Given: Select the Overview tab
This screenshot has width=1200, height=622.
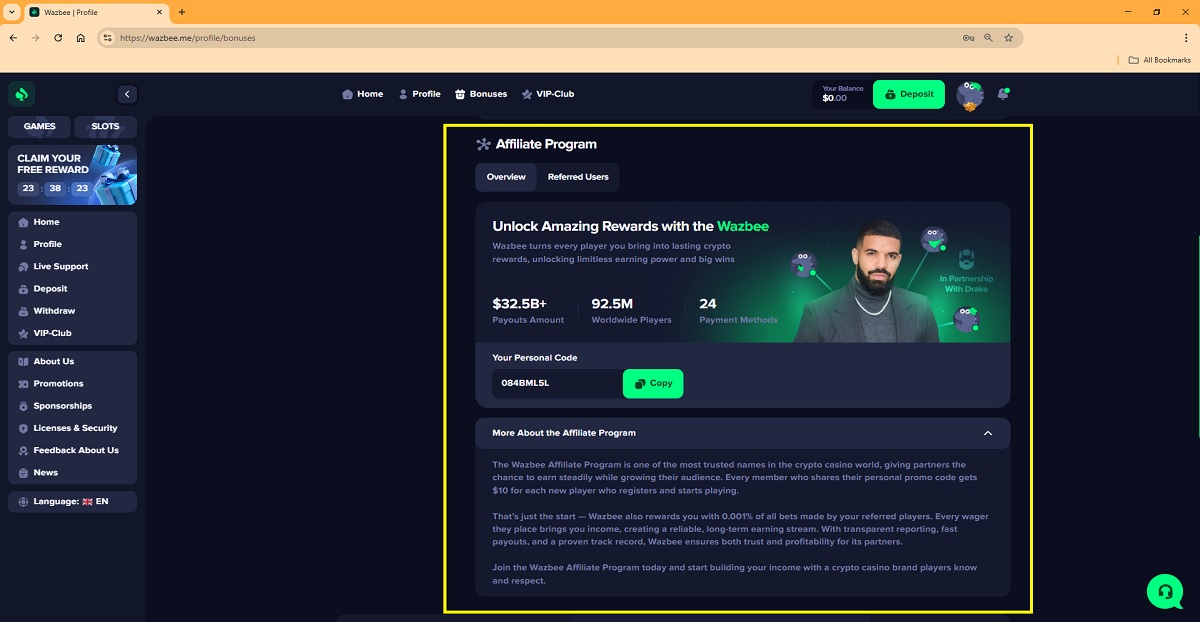Looking at the screenshot, I should [x=506, y=177].
